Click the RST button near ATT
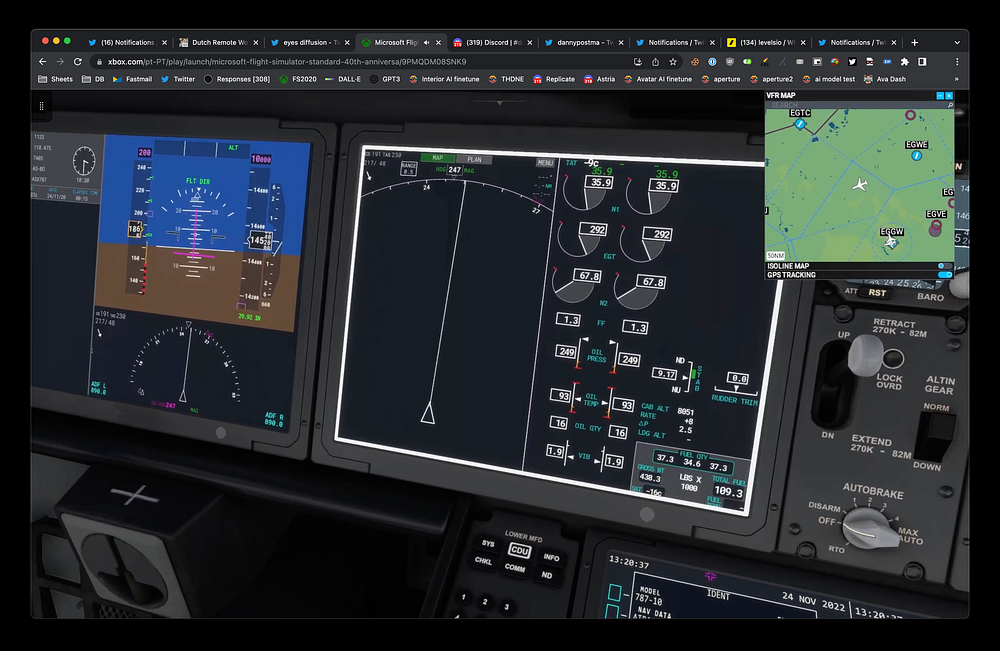1000x651 pixels. point(877,293)
